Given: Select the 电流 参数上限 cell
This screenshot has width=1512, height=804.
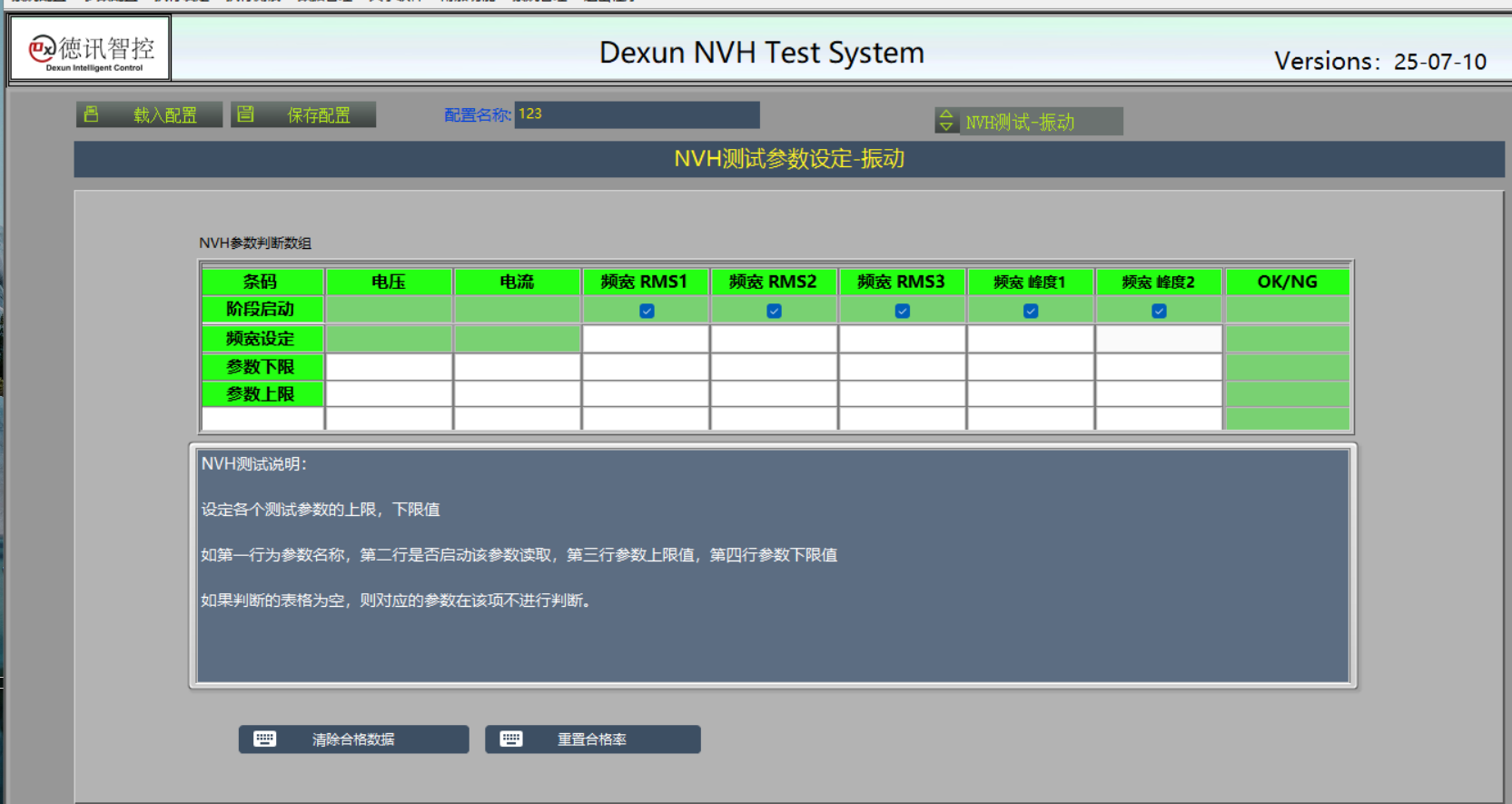Looking at the screenshot, I should (x=517, y=394).
